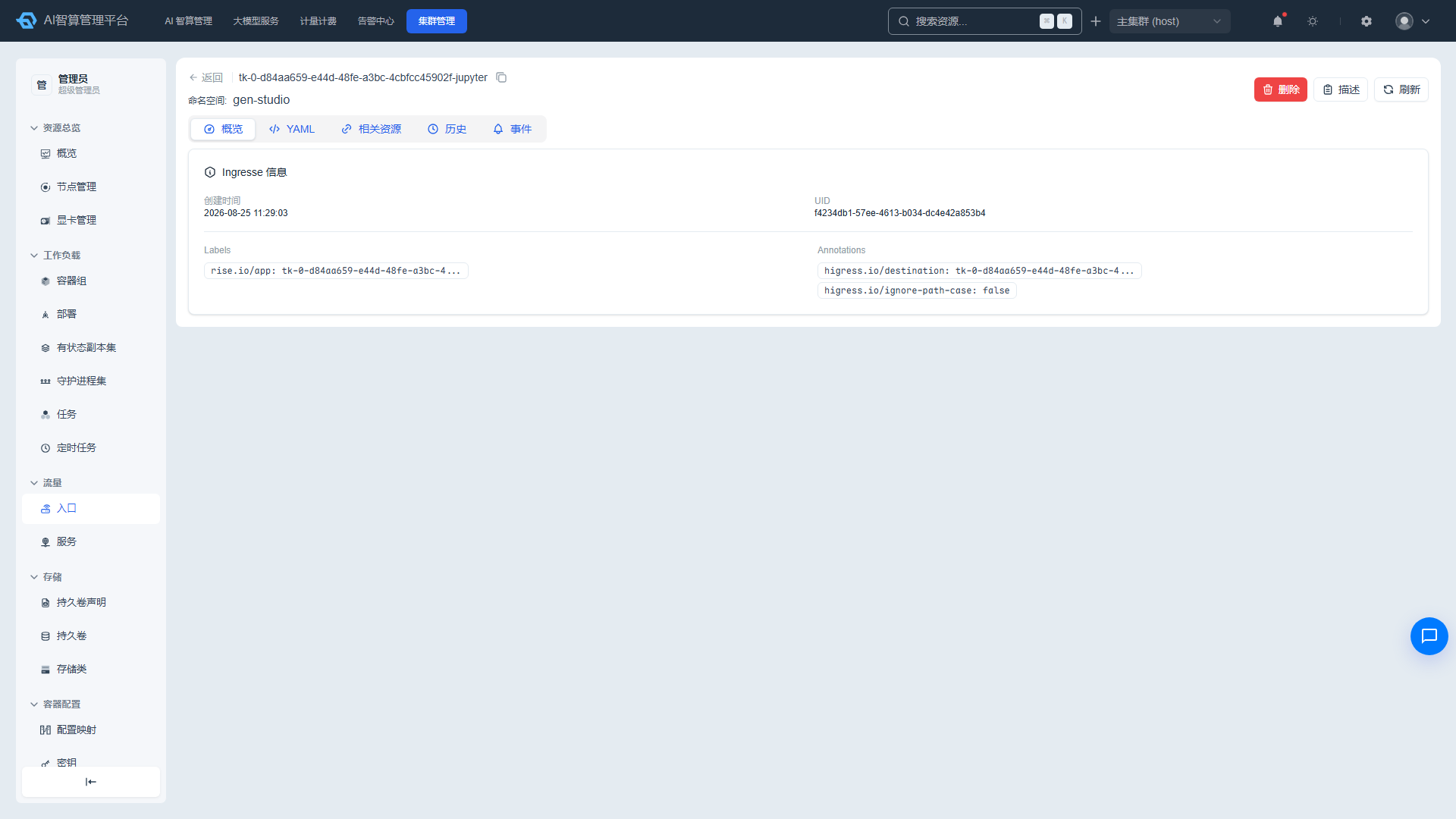Focus the 搜索资源 search field
Viewport: 1456px width, 819px height.
point(984,21)
